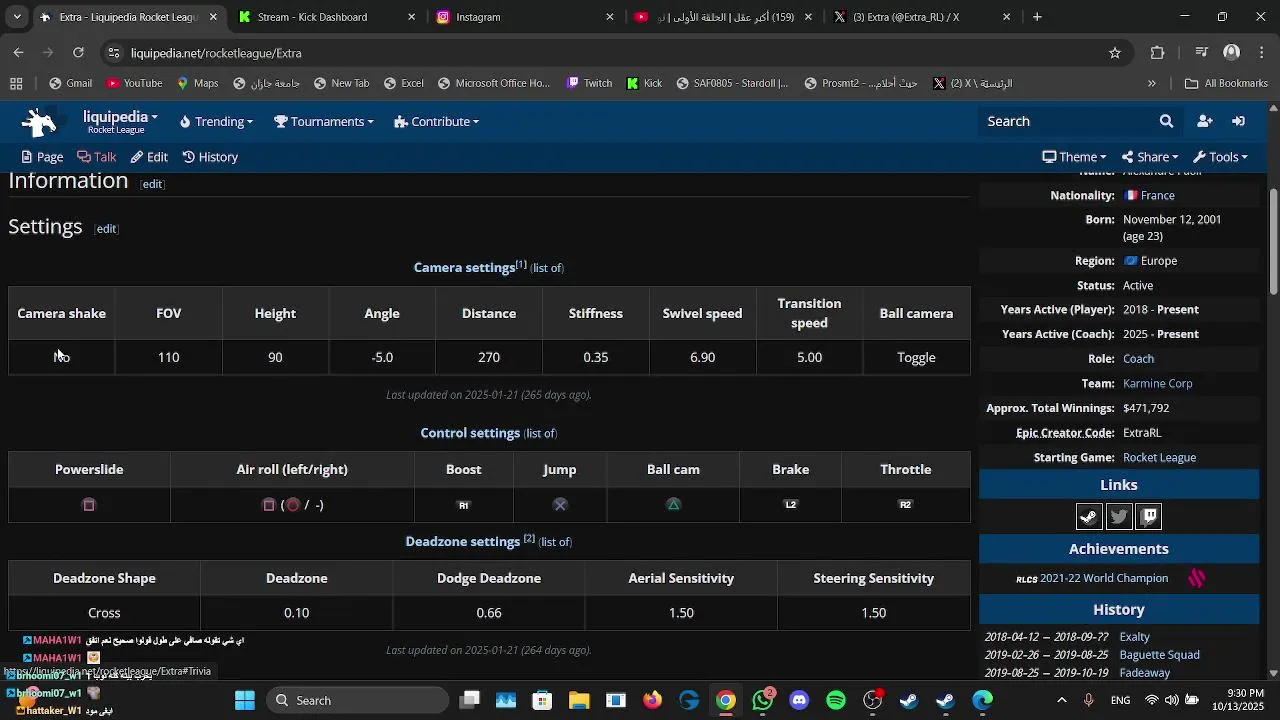1280x720 pixels.
Task: Show more bookmarks via the chevron overflow
Action: click(1152, 84)
